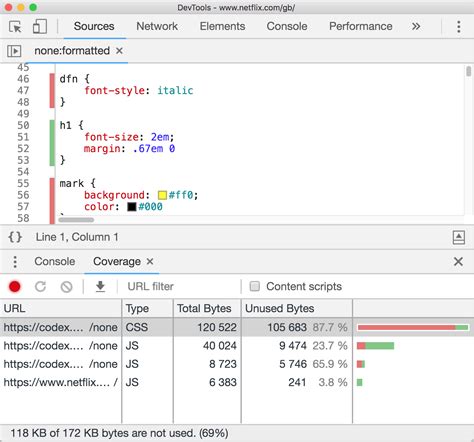Activate the inspect element picker icon

(15, 27)
